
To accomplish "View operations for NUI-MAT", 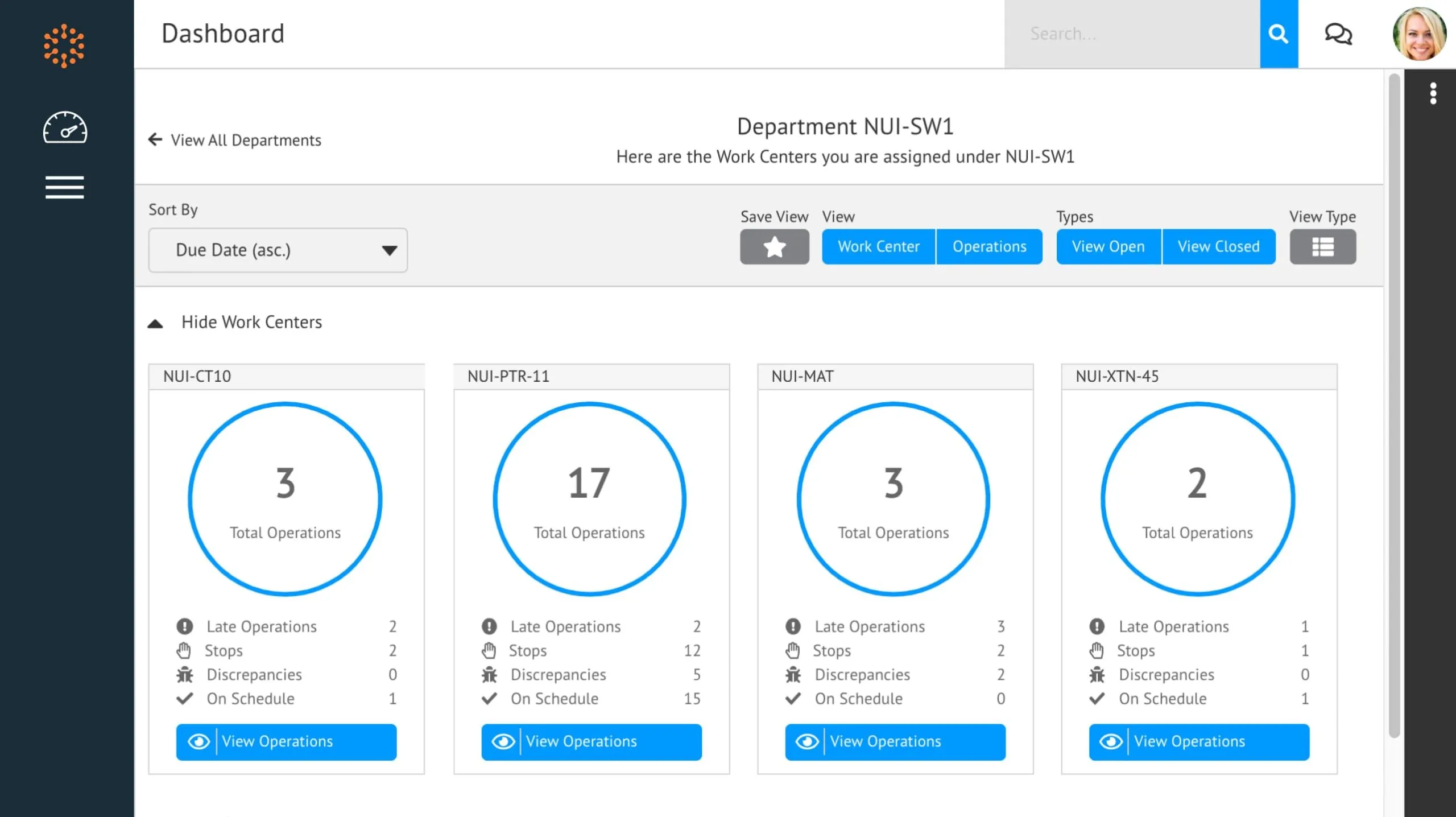I will click(x=895, y=741).
